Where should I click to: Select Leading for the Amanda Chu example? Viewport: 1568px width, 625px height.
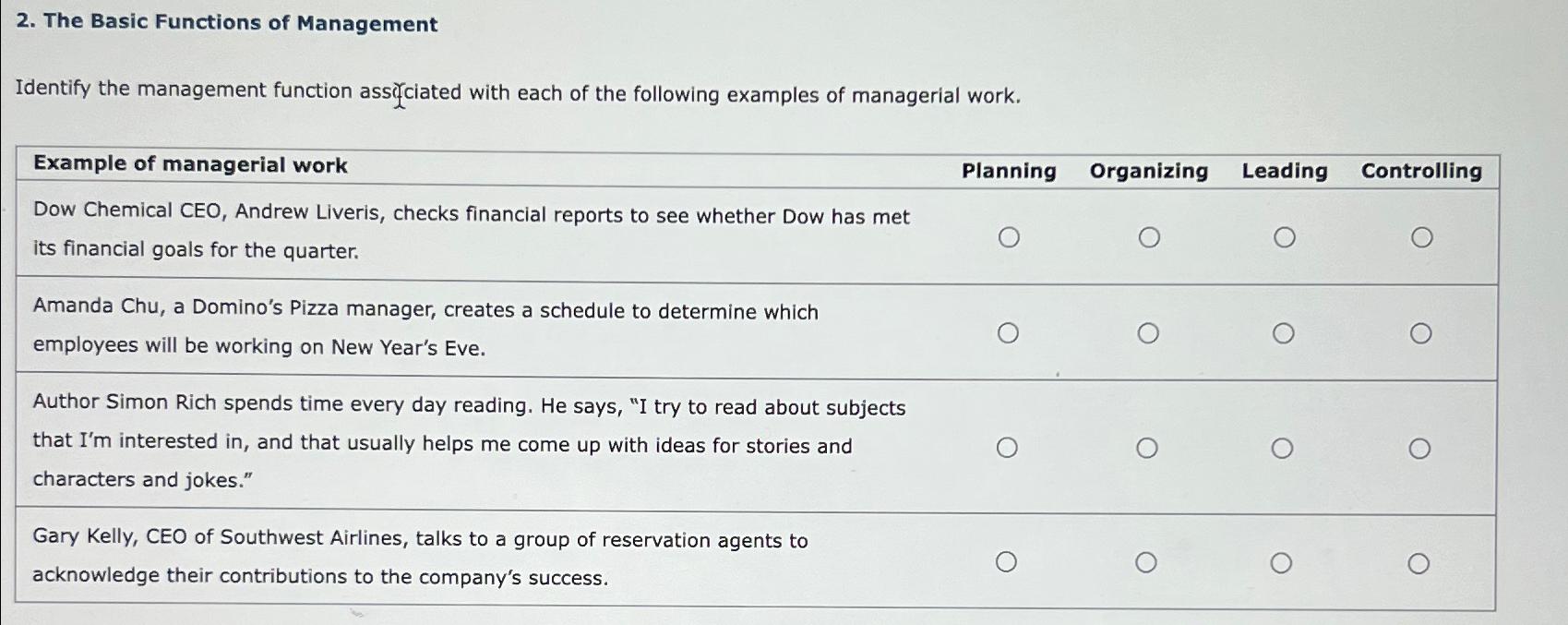point(1284,331)
